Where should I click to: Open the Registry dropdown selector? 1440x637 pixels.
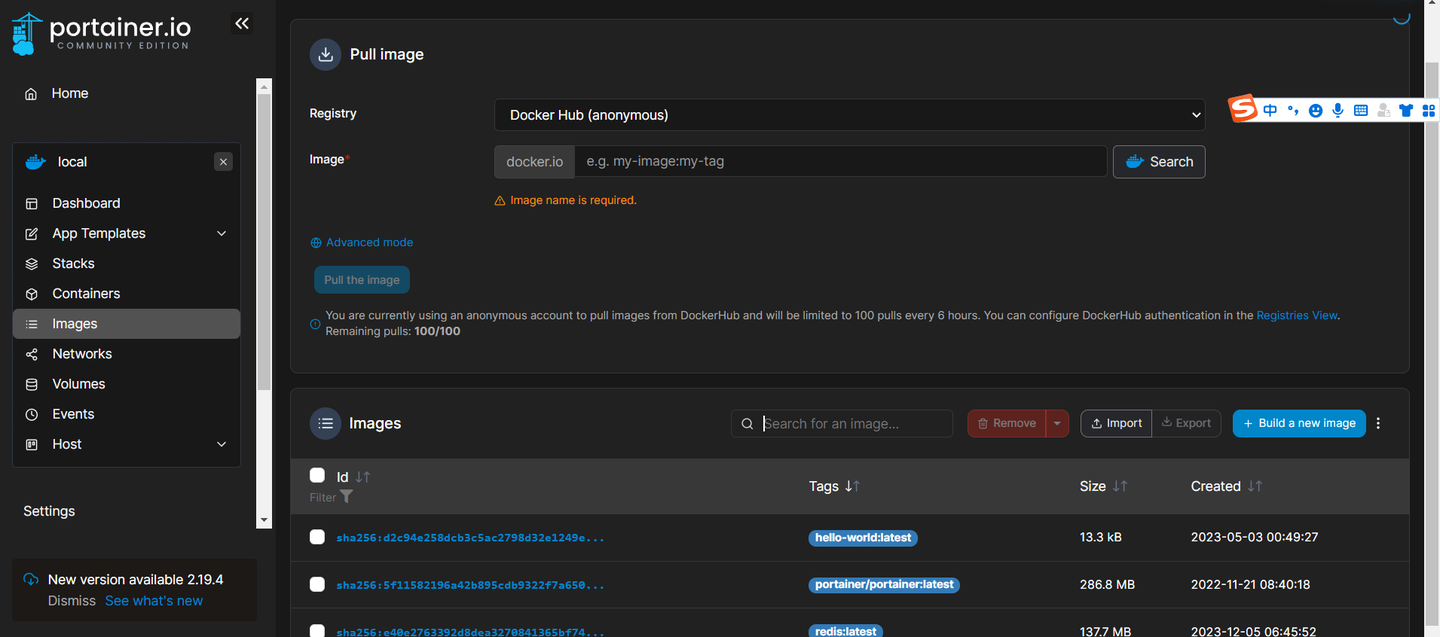[849, 115]
